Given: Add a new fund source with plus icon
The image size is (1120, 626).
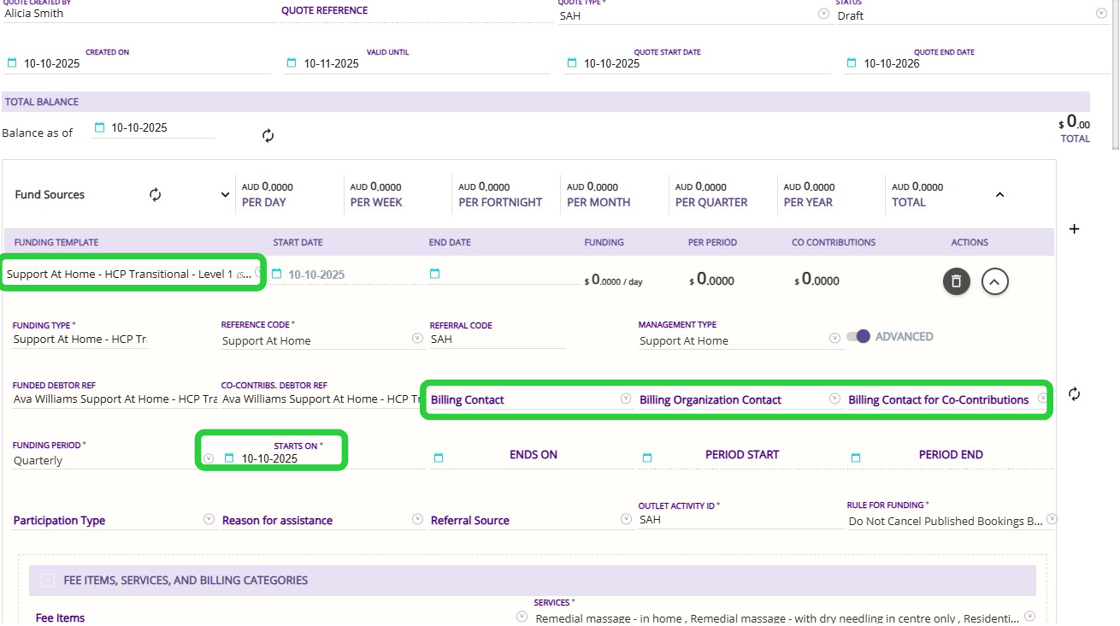Looking at the screenshot, I should coord(1074,229).
